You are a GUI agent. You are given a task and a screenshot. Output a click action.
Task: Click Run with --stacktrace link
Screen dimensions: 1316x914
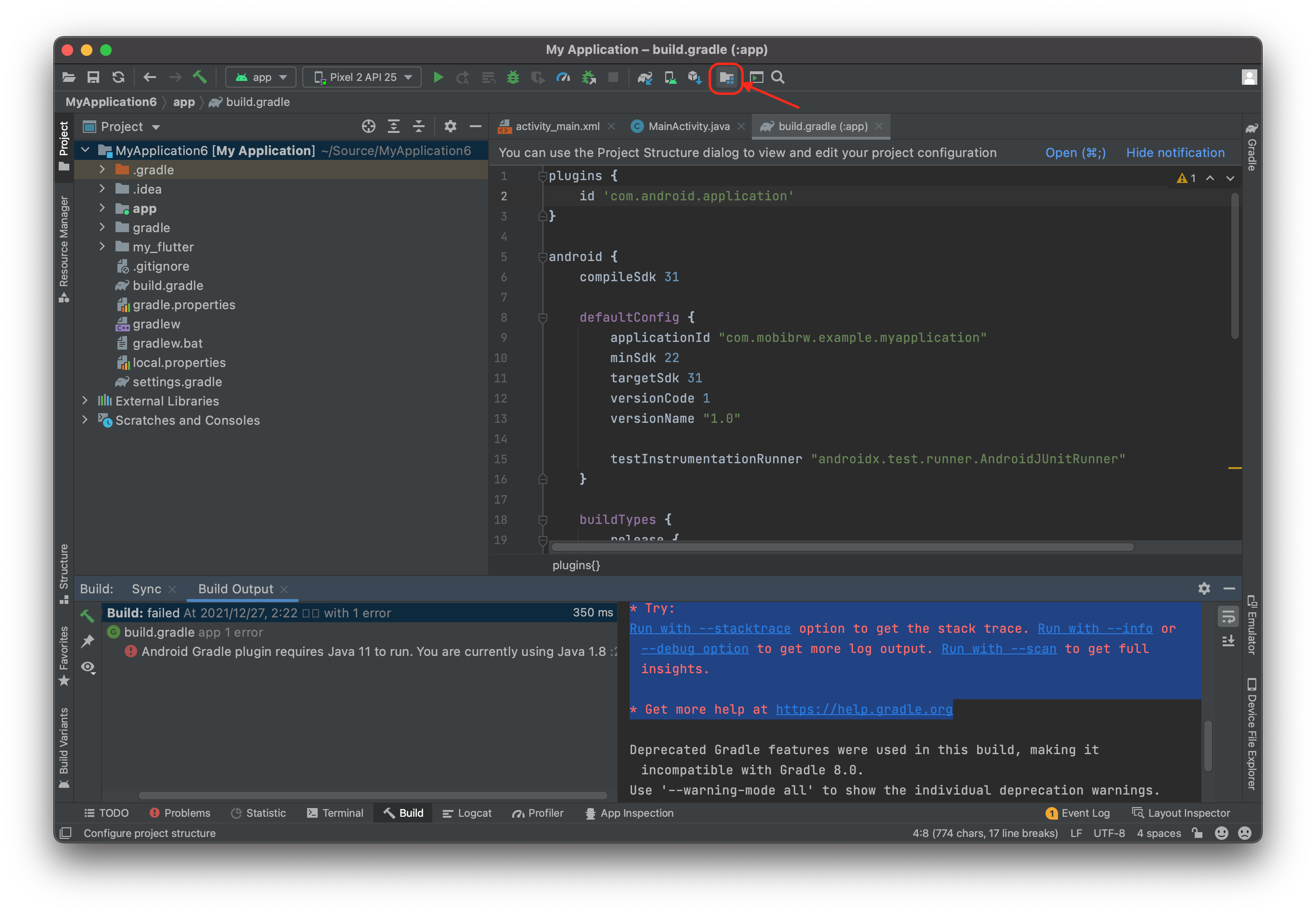coord(710,629)
